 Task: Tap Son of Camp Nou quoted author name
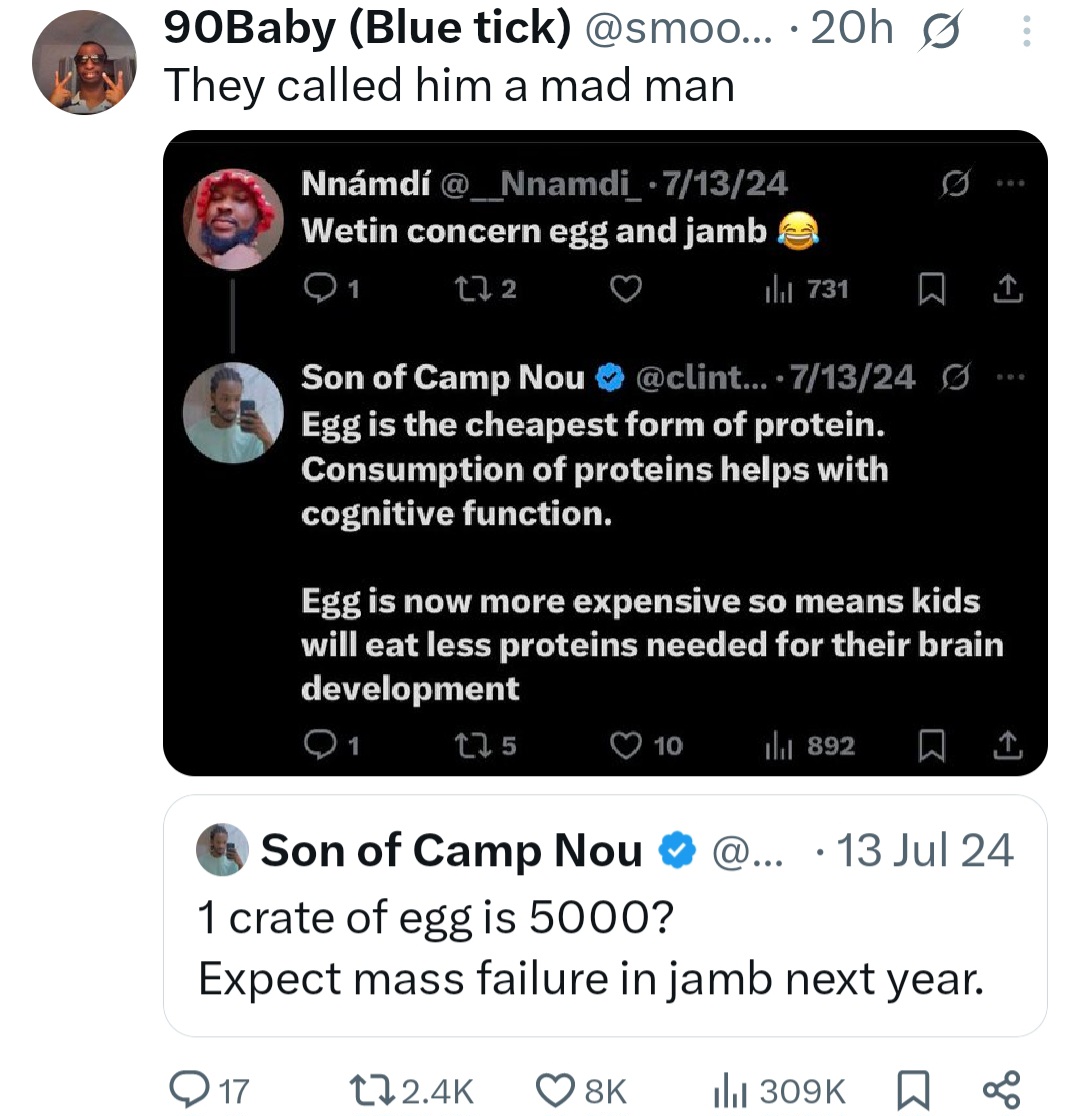point(451,850)
